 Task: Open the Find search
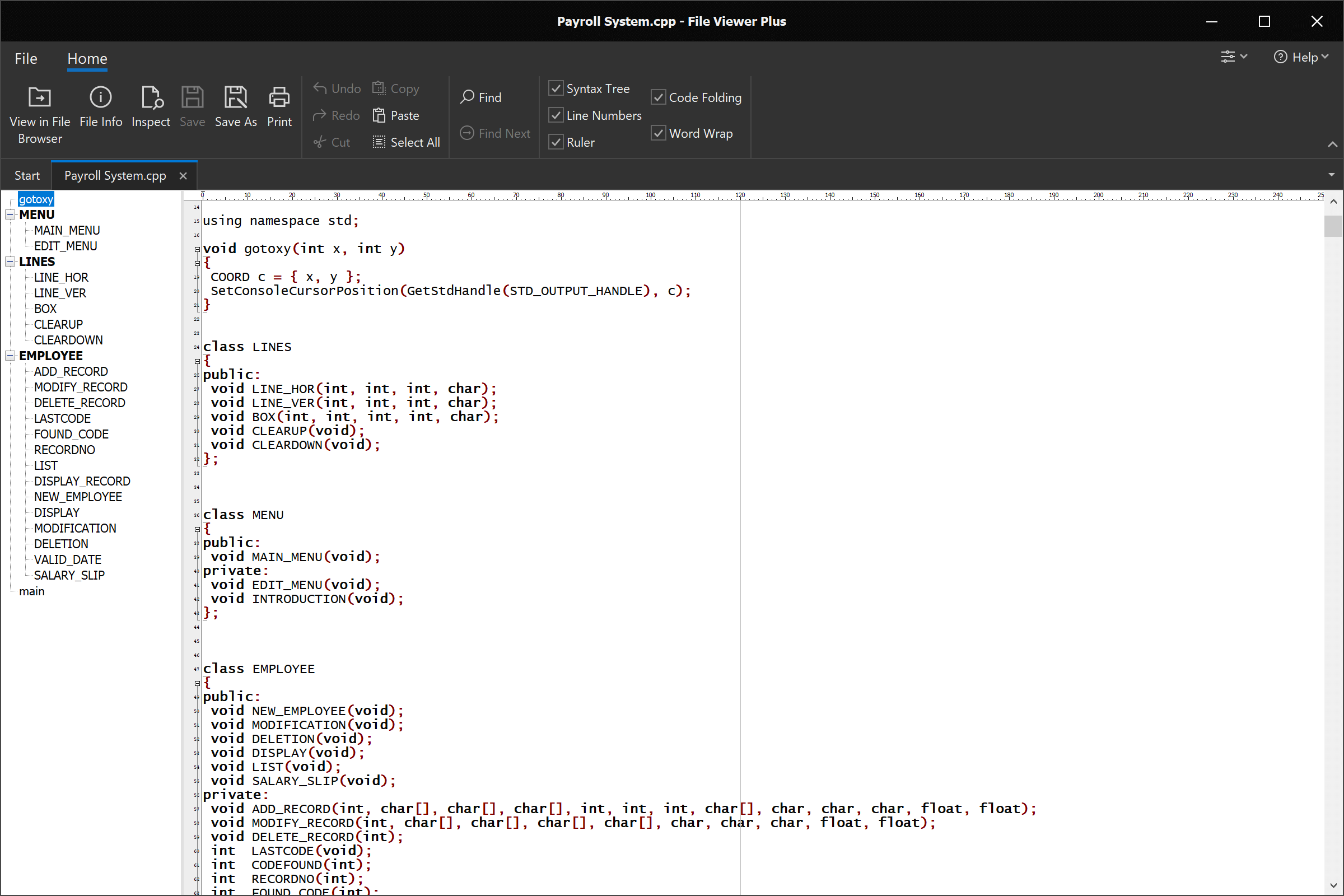pyautogui.click(x=480, y=97)
